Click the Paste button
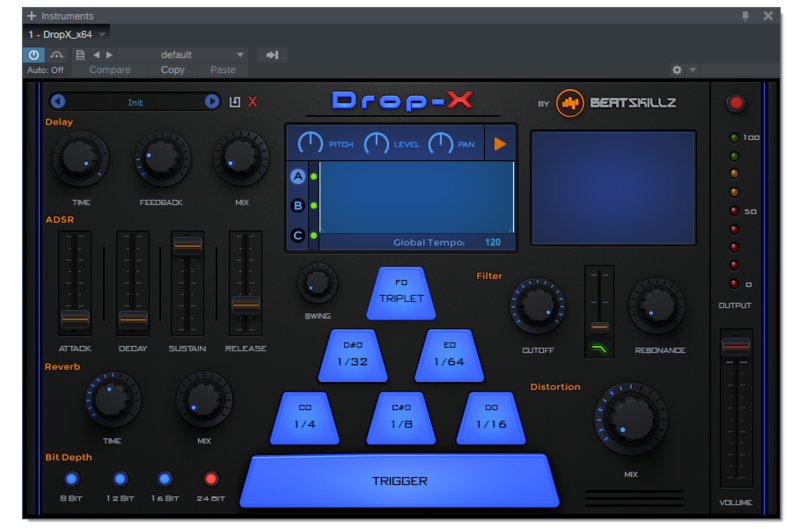This screenshot has width=800, height=529. (x=223, y=70)
